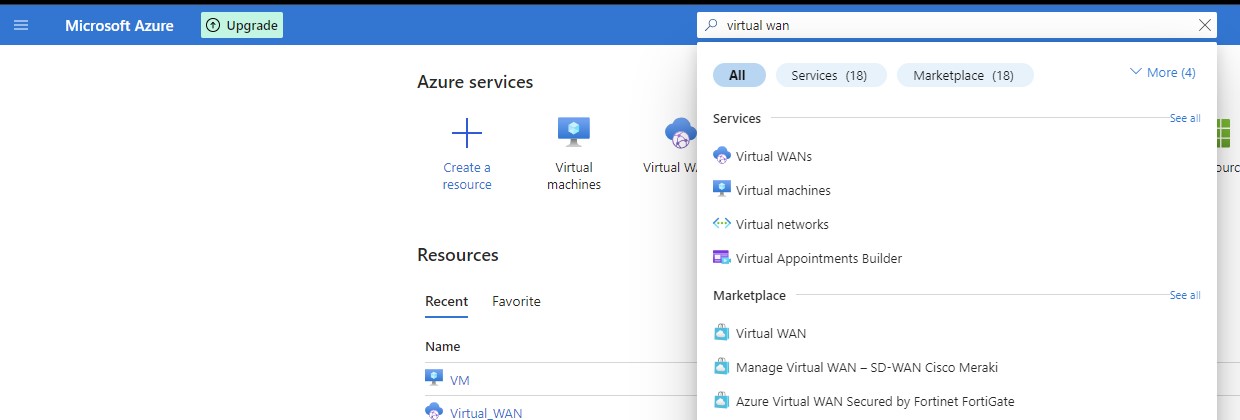See all Services results
The width and height of the screenshot is (1240, 420).
coord(1184,118)
